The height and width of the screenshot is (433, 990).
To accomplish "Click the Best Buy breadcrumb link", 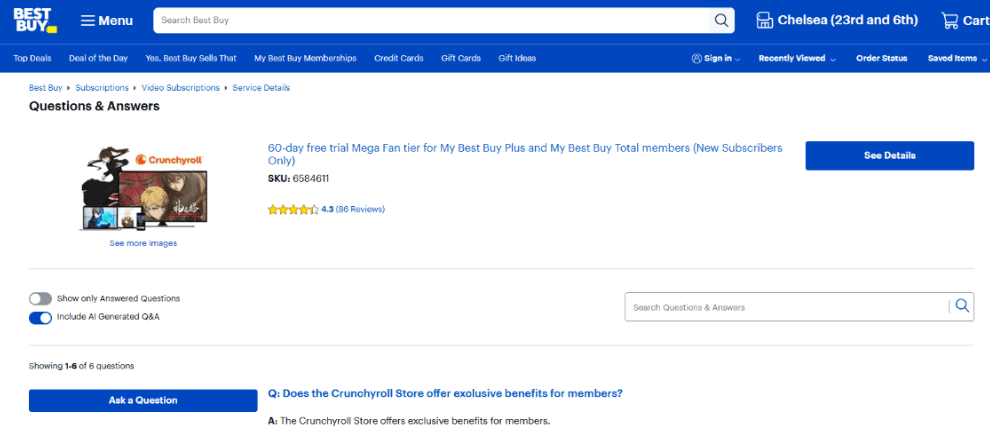I will tap(45, 88).
